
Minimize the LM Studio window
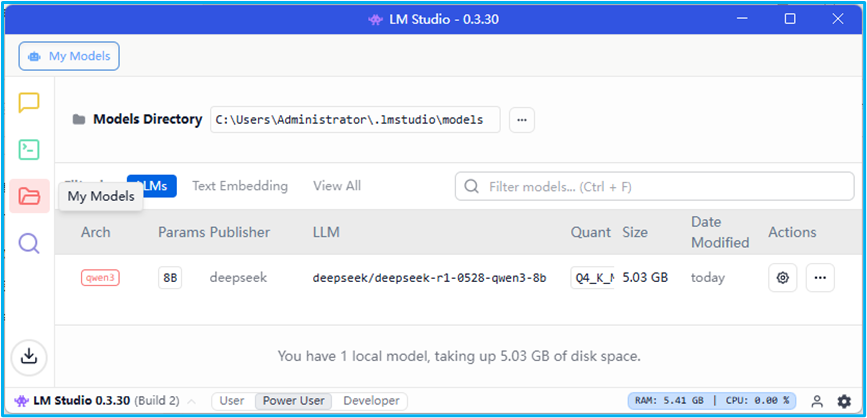[744, 19]
